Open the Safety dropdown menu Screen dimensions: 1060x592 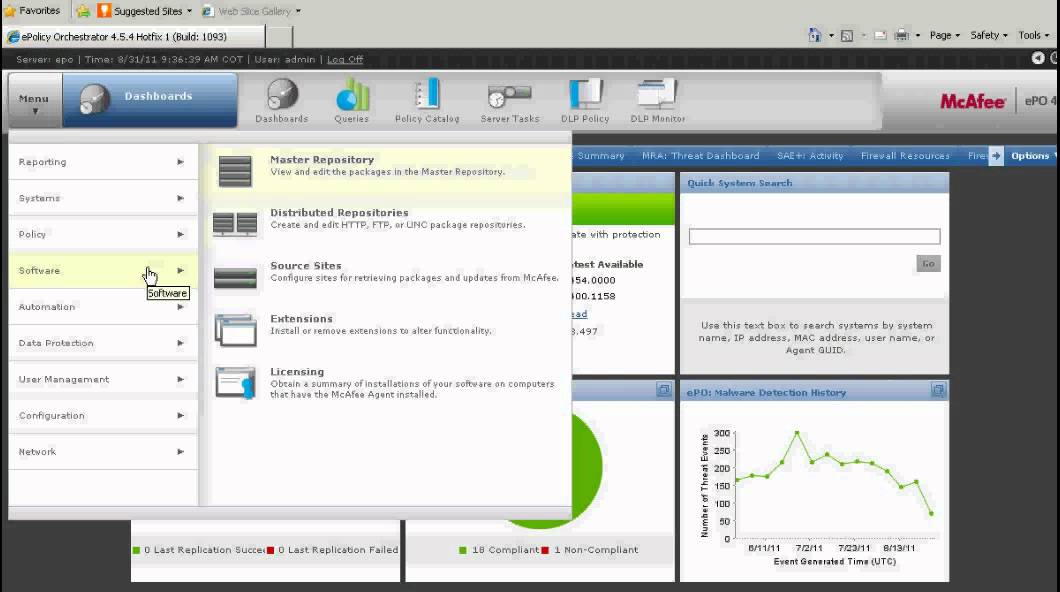pos(989,35)
